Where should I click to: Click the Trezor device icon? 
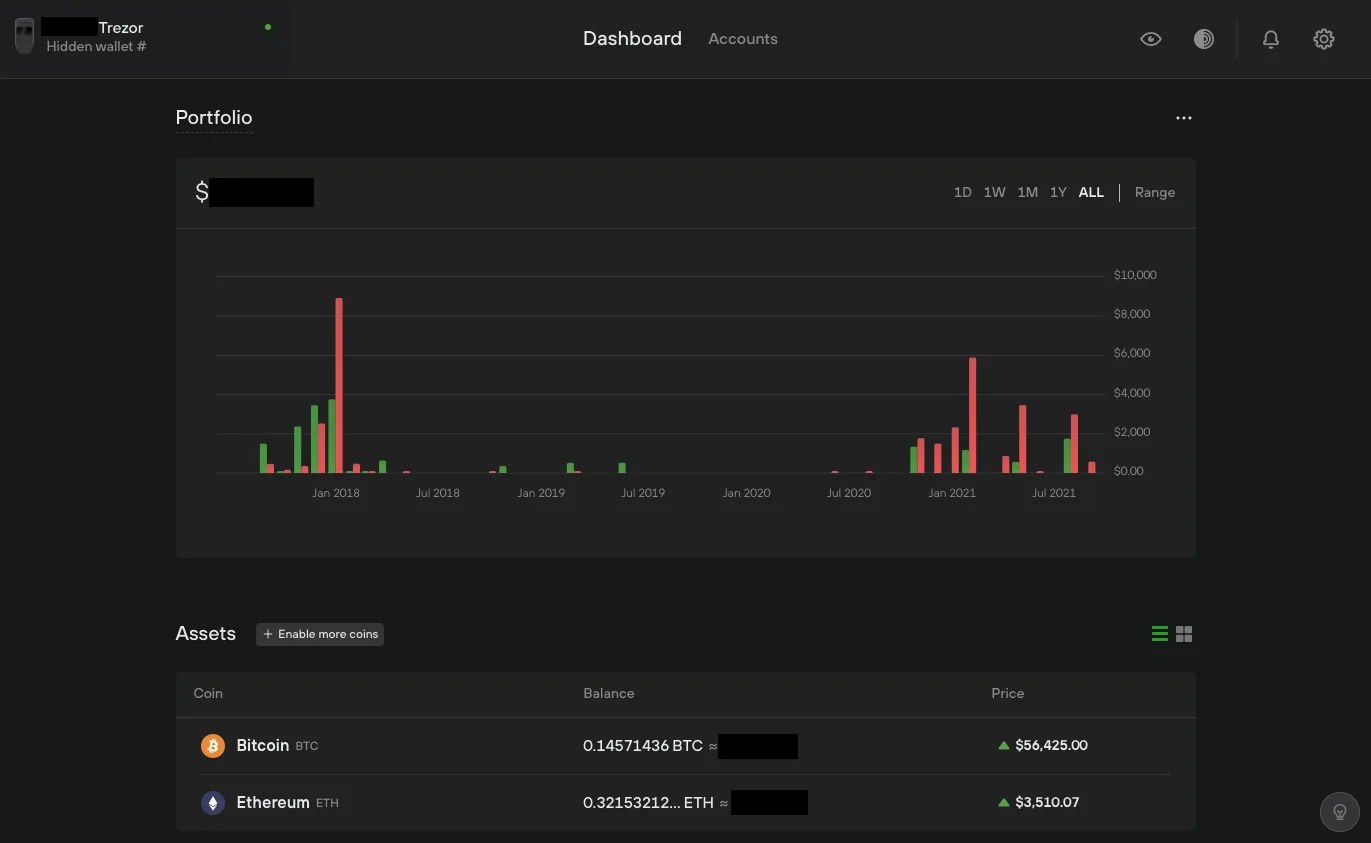[24, 37]
